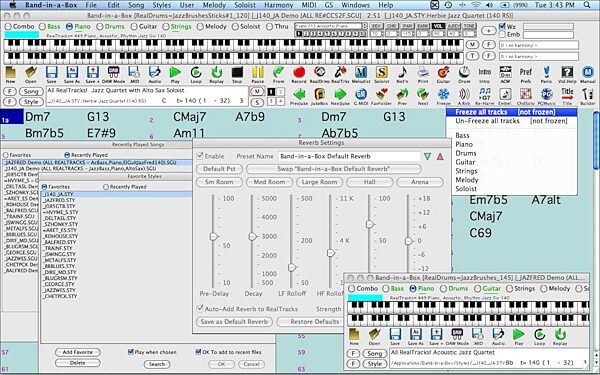Click the Default Pst button

click(x=219, y=169)
